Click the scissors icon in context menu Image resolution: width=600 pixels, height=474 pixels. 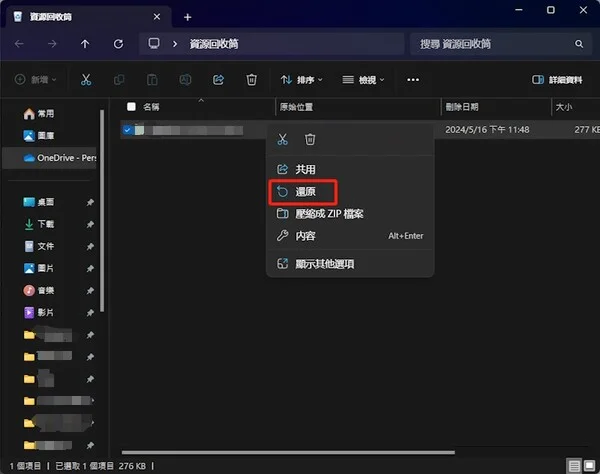click(x=283, y=139)
